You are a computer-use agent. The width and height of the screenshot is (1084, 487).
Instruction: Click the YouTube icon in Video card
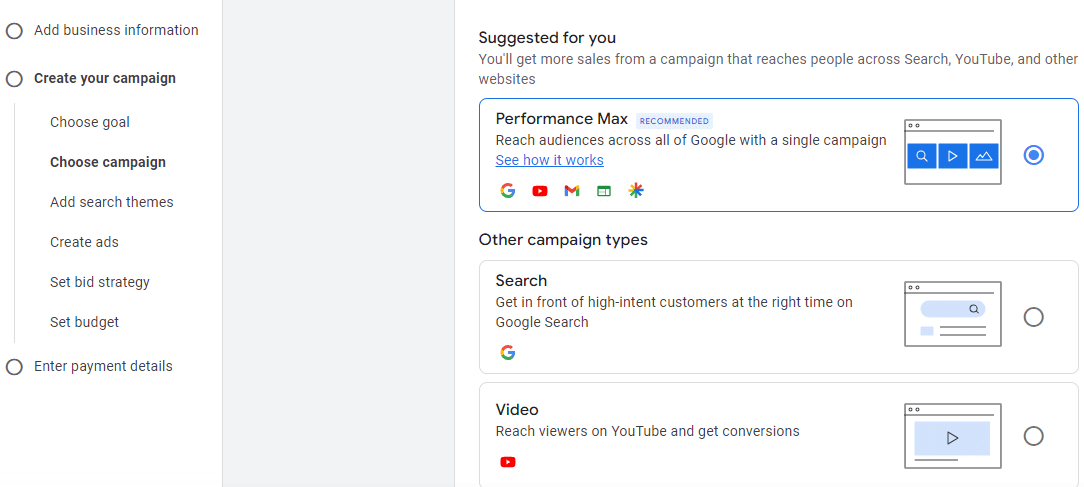(x=507, y=462)
